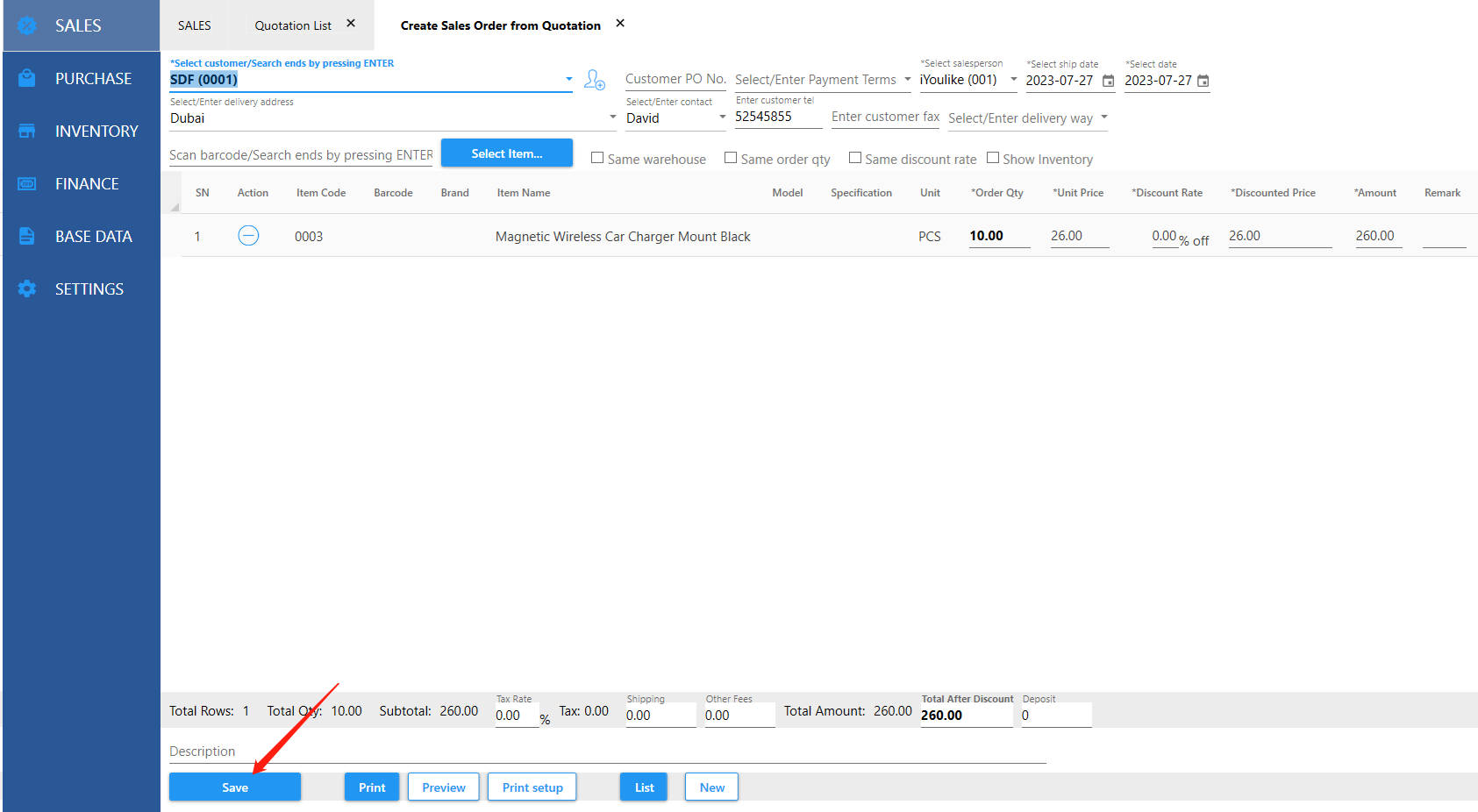Open the FINANCE menu in sidebar
This screenshot has height=812, width=1478.
86,183
